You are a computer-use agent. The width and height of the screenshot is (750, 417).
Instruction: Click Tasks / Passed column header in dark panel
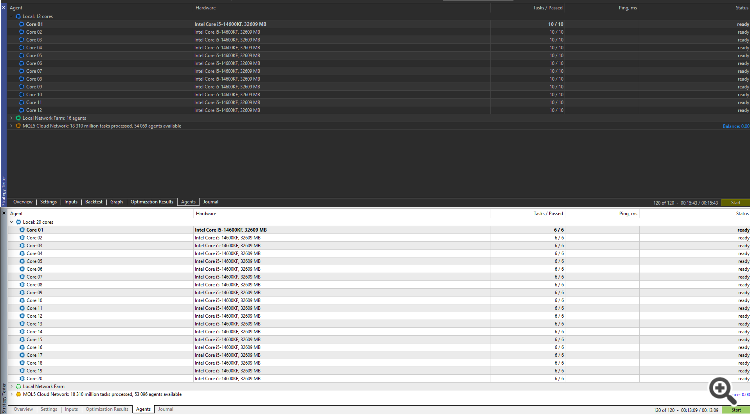(548, 8)
